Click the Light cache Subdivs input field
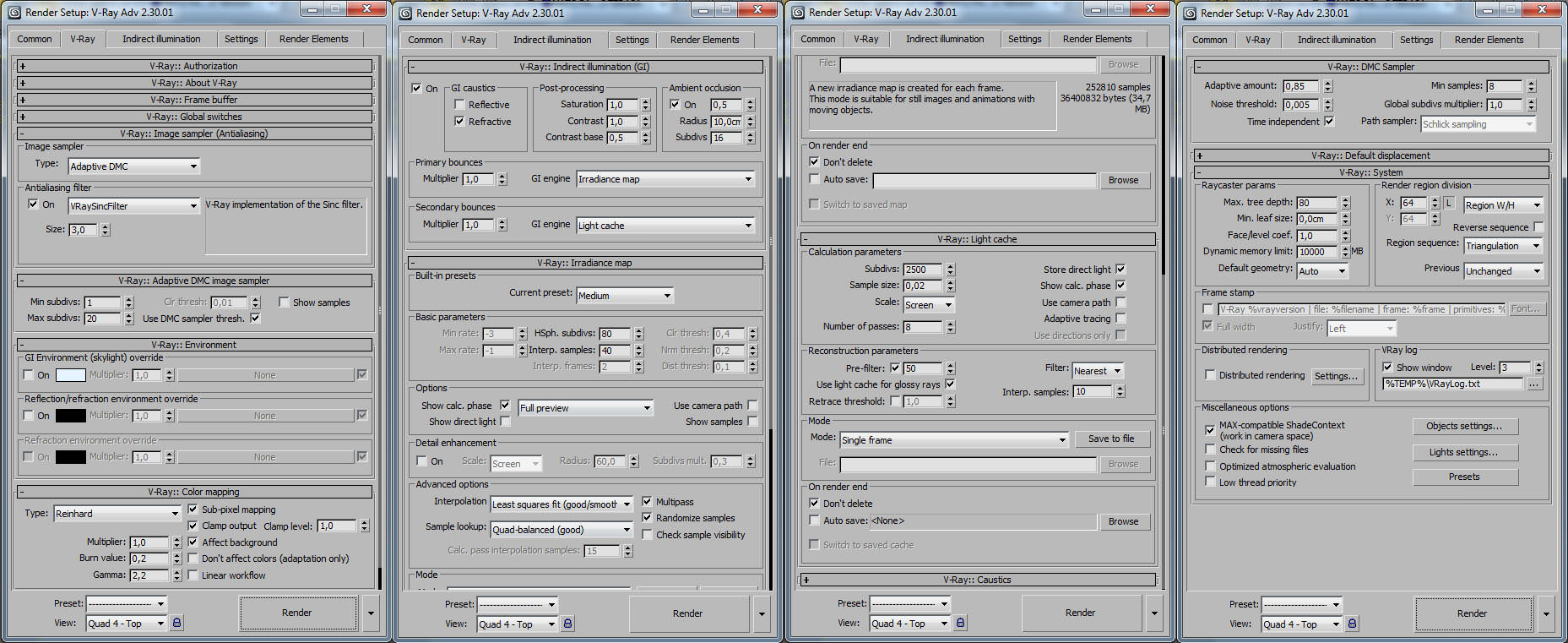The height and width of the screenshot is (643, 1568). [924, 270]
